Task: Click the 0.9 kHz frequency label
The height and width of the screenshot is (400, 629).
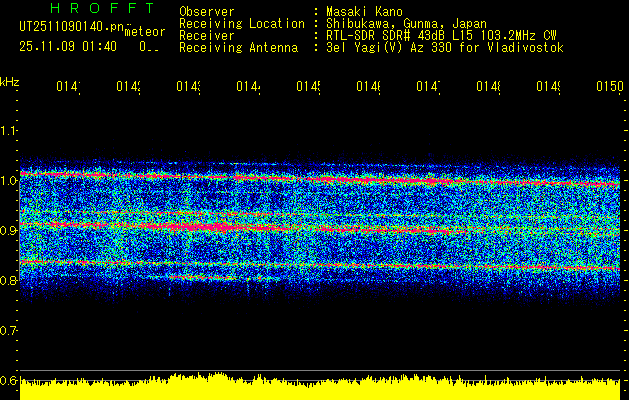Action: pos(9,230)
